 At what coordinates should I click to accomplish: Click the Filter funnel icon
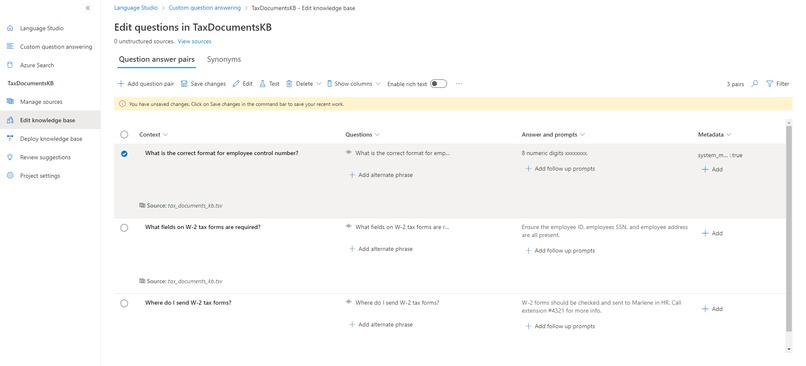pyautogui.click(x=770, y=84)
